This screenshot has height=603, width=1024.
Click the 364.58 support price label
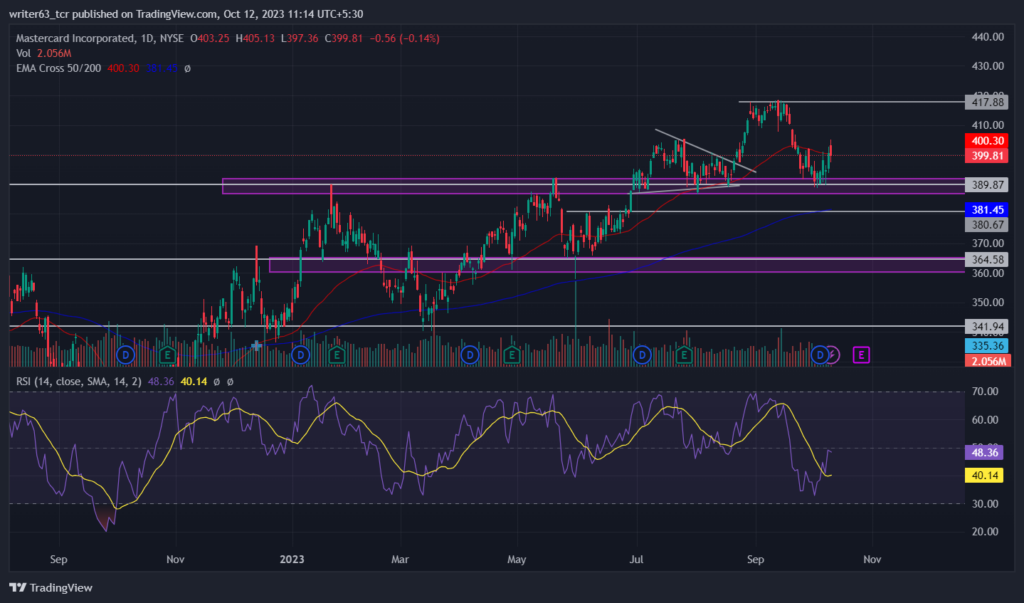[x=987, y=259]
